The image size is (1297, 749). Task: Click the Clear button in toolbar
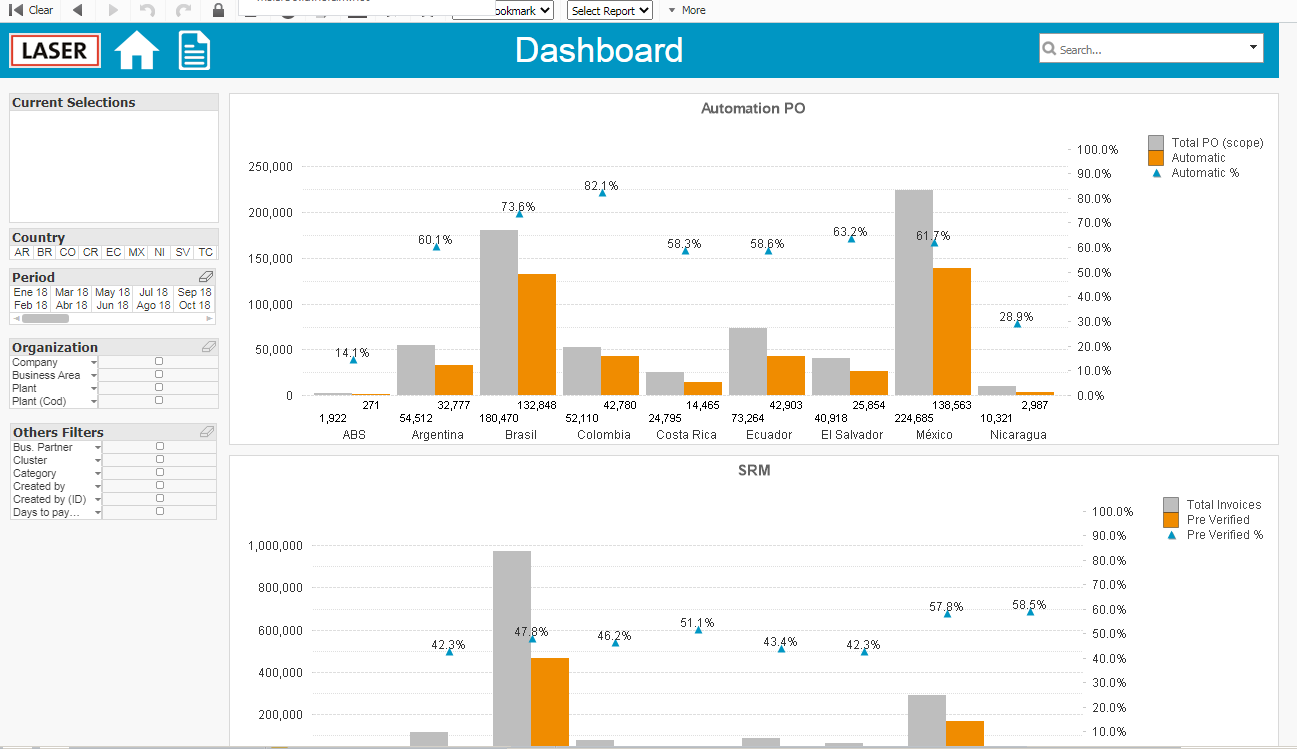click(x=31, y=10)
